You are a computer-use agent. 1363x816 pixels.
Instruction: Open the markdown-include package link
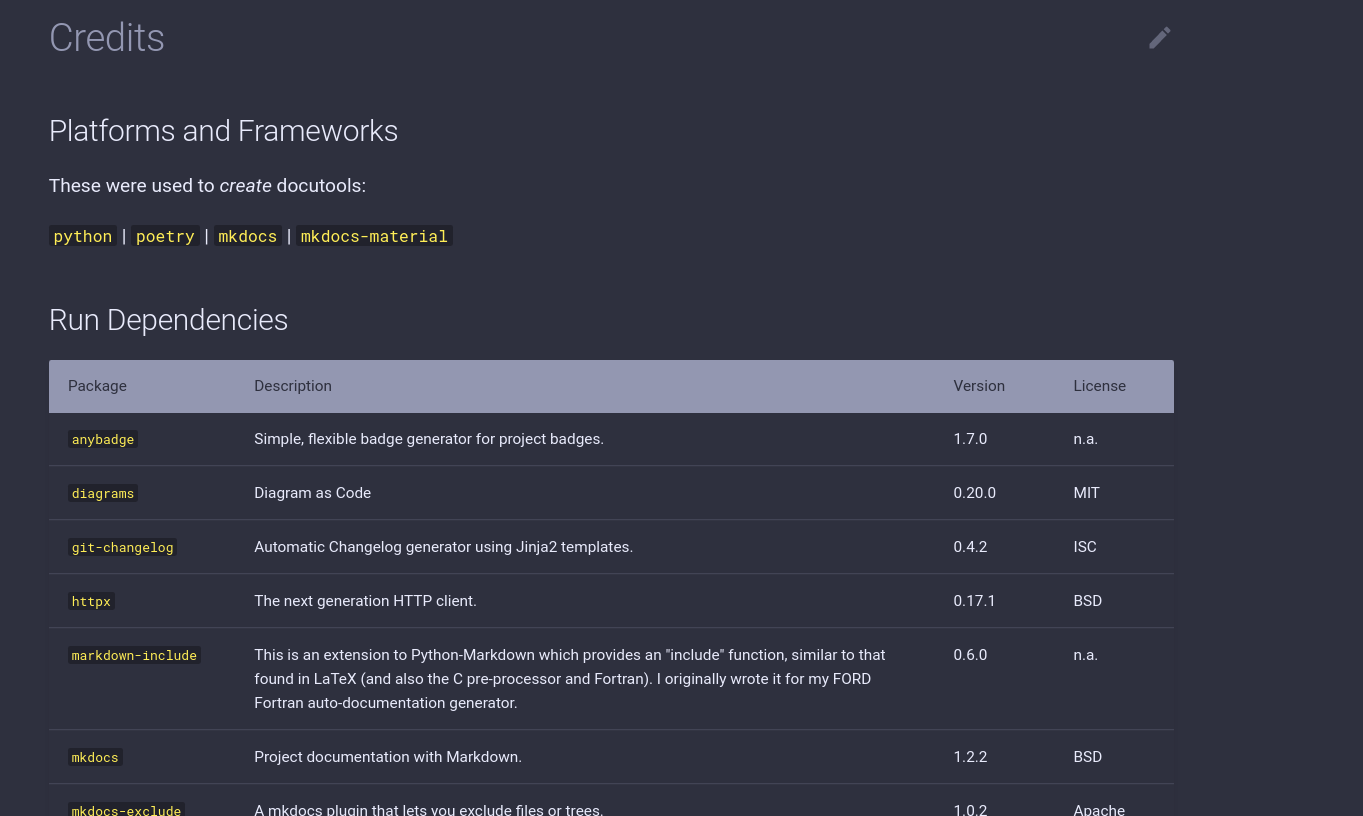point(134,655)
